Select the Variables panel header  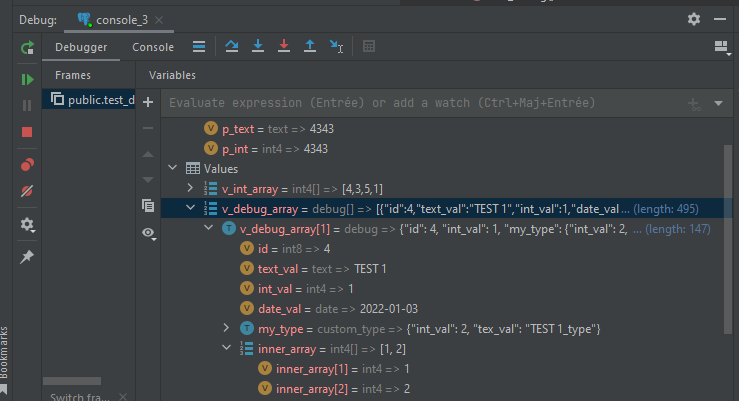(172, 75)
